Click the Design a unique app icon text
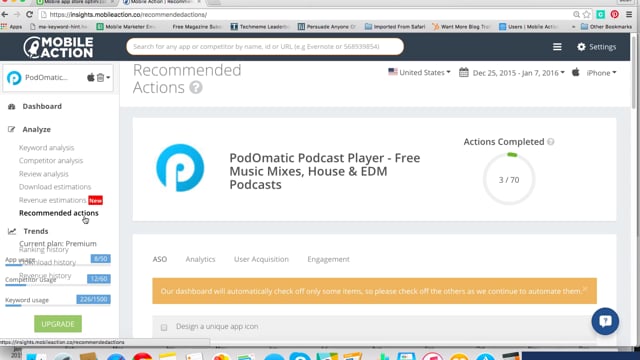 point(217,327)
